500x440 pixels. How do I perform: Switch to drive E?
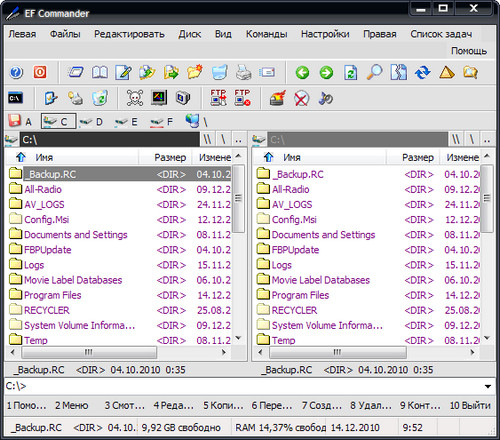point(126,122)
